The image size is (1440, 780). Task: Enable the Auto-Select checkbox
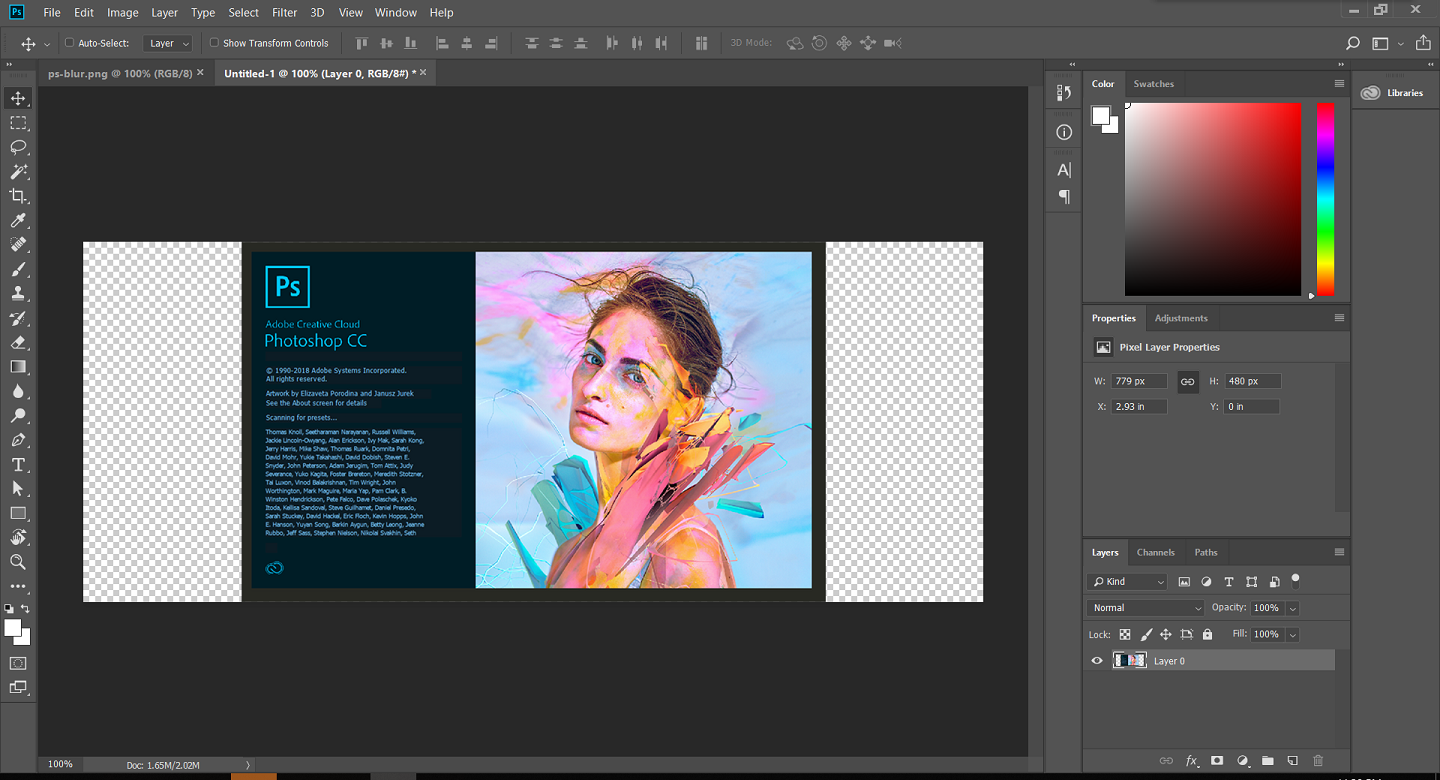pyautogui.click(x=70, y=43)
